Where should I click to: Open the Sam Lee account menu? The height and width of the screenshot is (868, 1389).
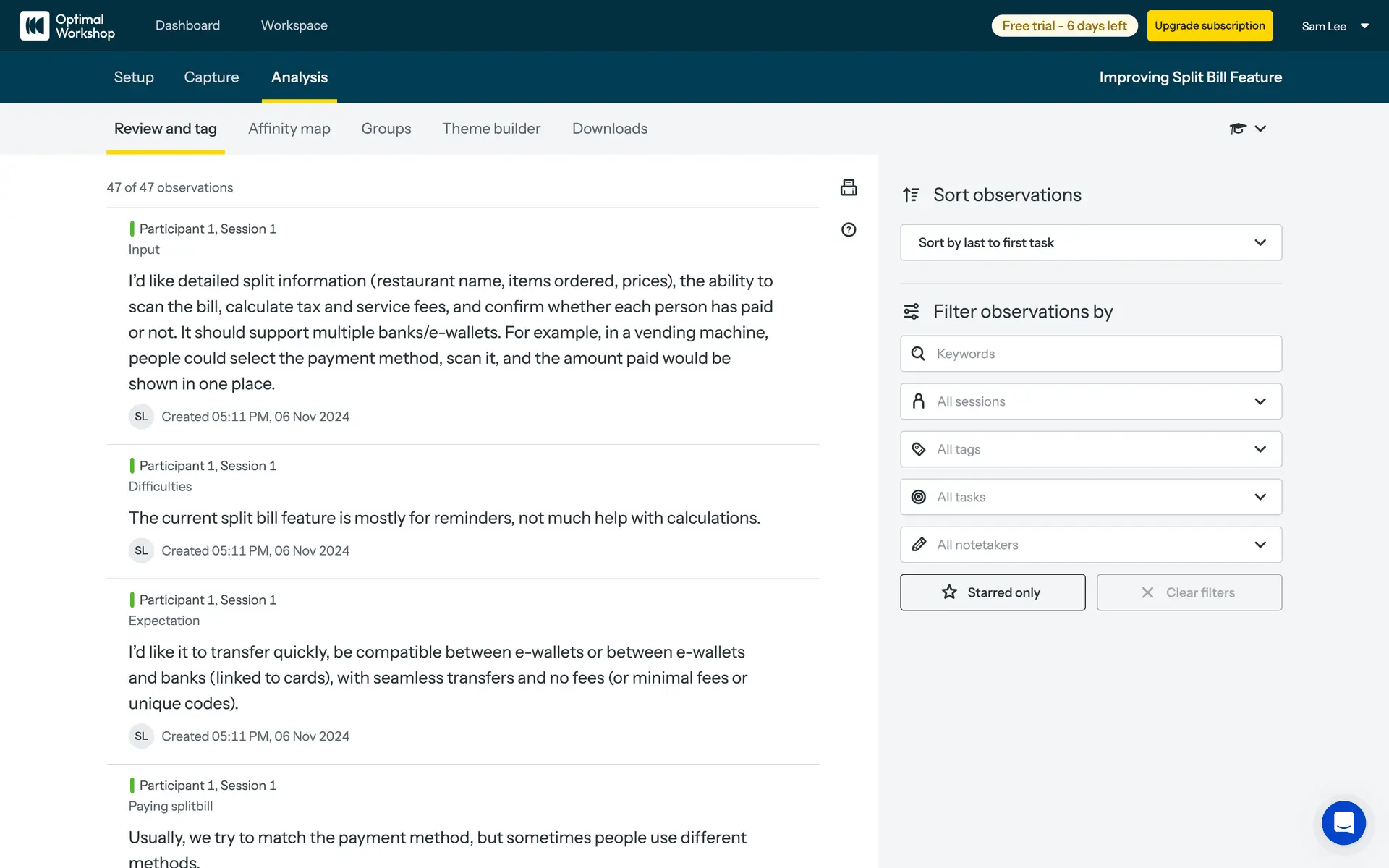tap(1335, 26)
